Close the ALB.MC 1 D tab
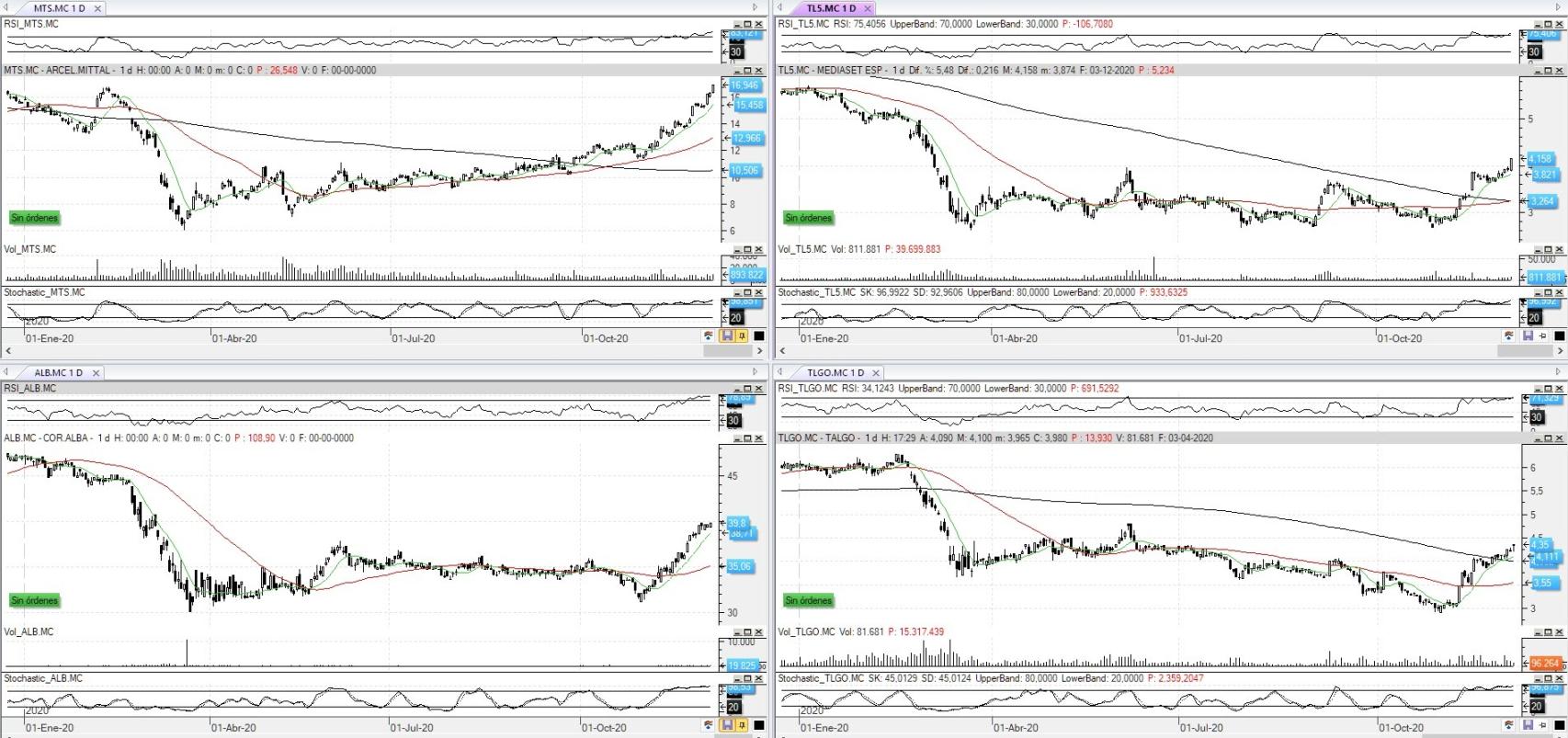Screen dimensions: 1568x738 tap(96, 373)
